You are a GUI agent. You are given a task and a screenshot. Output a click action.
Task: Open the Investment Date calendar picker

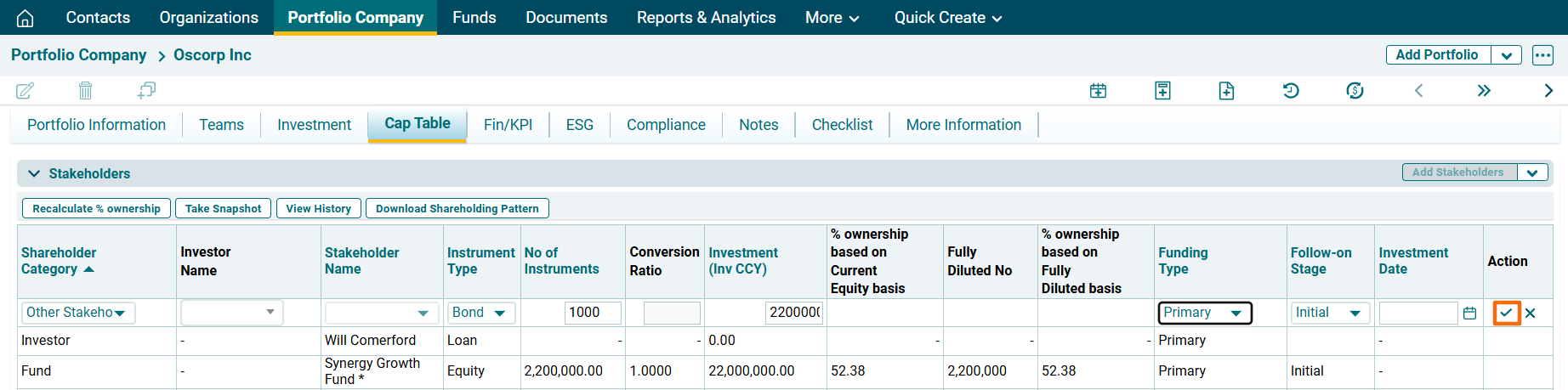point(1469,313)
